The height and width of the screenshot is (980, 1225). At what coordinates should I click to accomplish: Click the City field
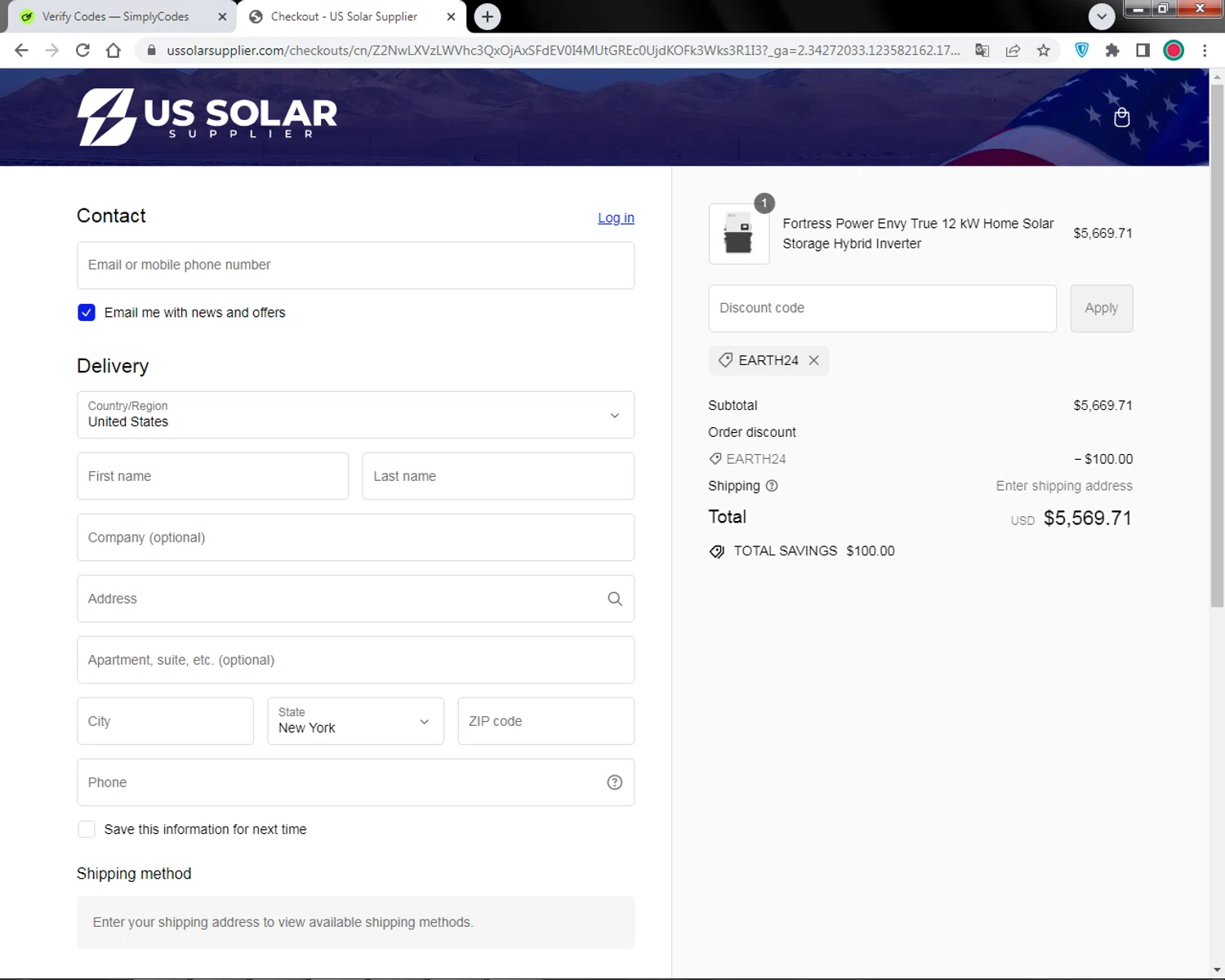165,721
